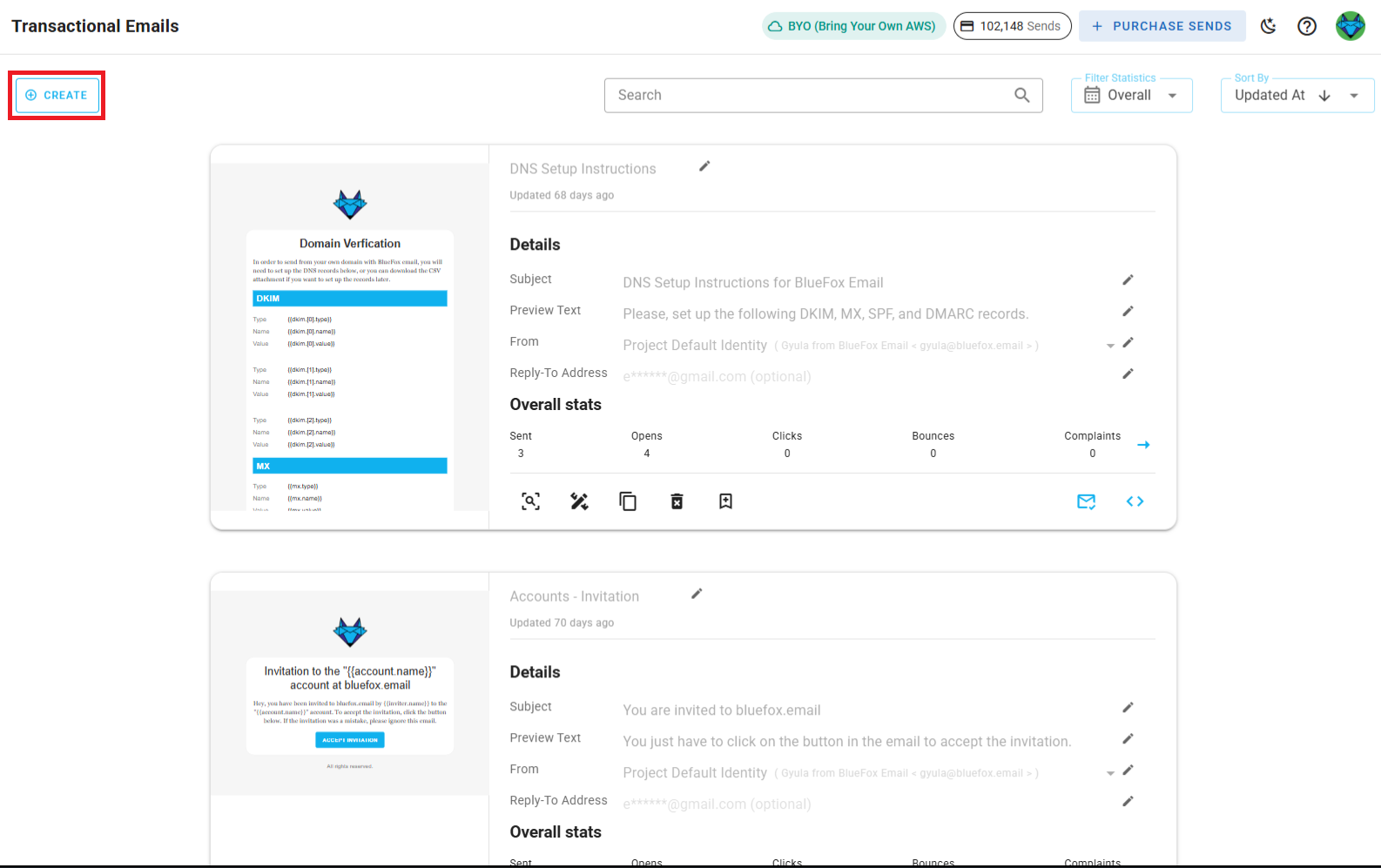Edit Accounts - Invitation name pencil
Image resolution: width=1381 pixels, height=868 pixels.
point(697,594)
